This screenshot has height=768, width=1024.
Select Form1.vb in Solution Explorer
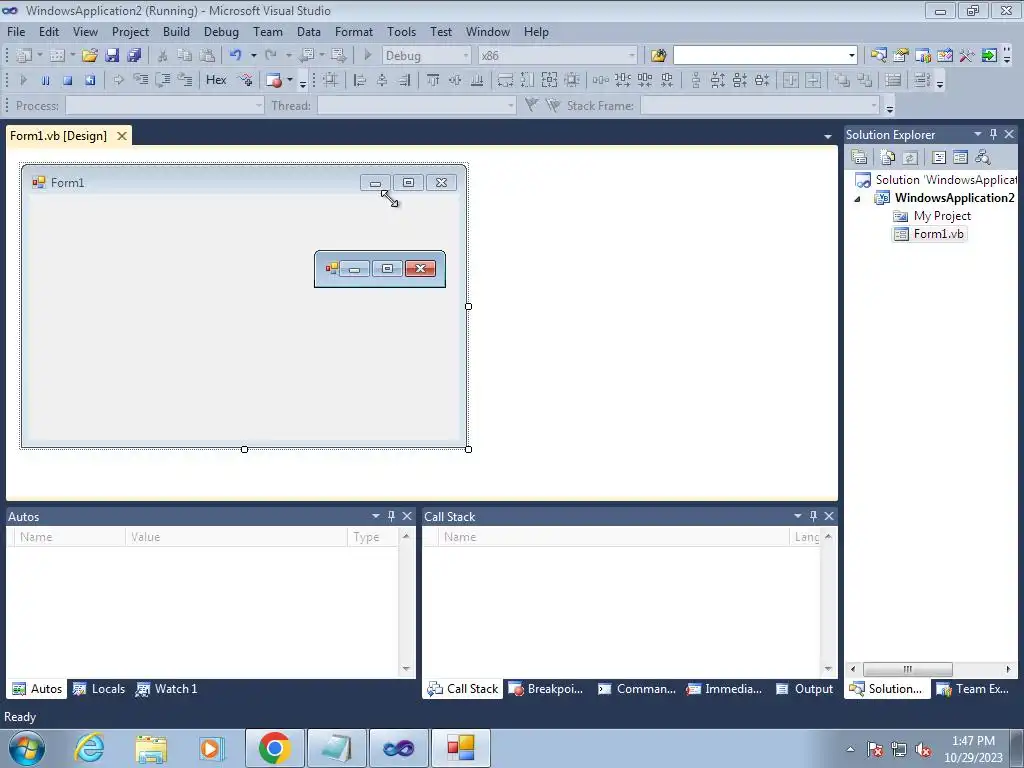(929, 234)
